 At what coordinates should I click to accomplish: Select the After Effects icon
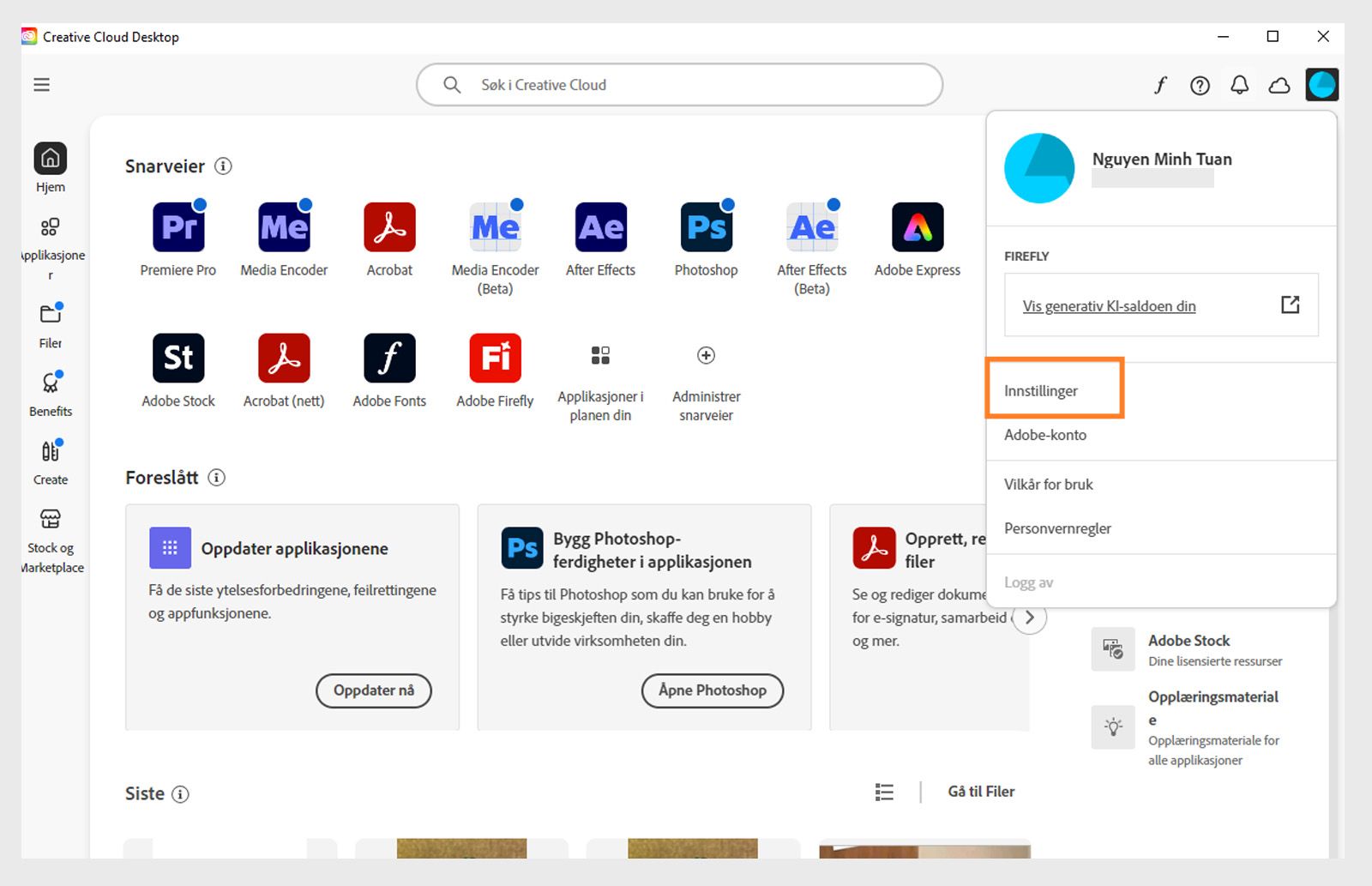[x=599, y=226]
